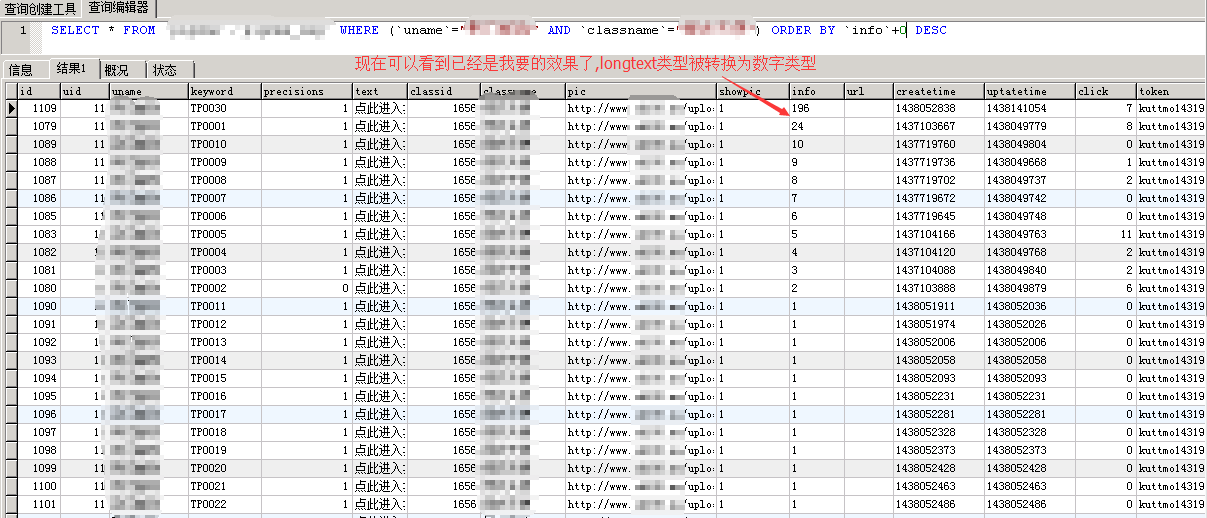This screenshot has width=1207, height=518.
Task: Select createtime cell 1437104166
Action: tap(938, 234)
